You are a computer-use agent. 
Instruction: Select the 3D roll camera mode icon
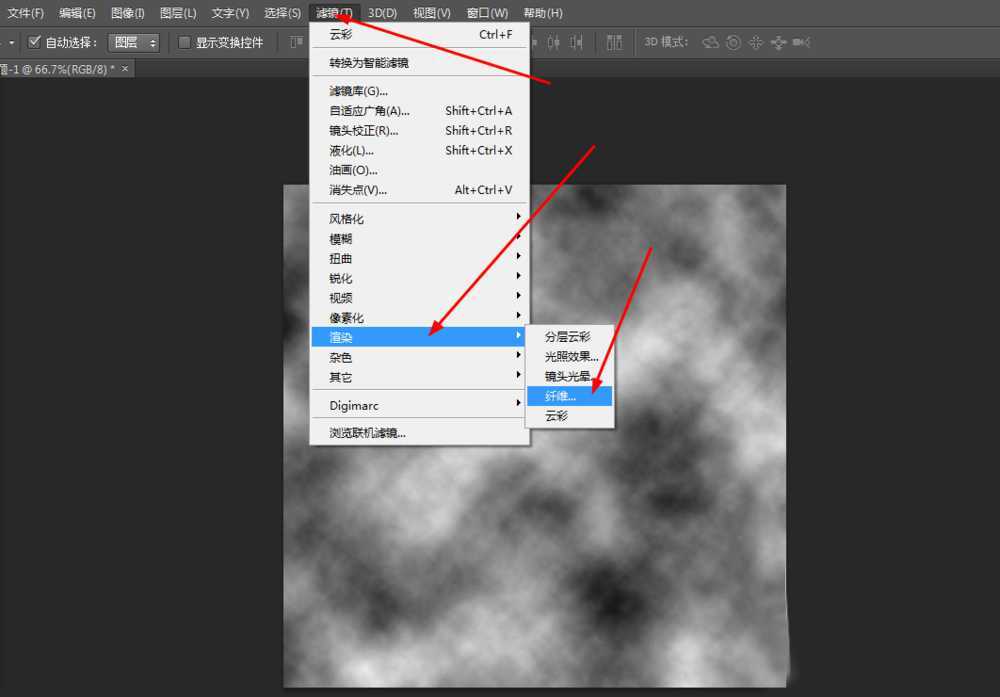point(733,42)
